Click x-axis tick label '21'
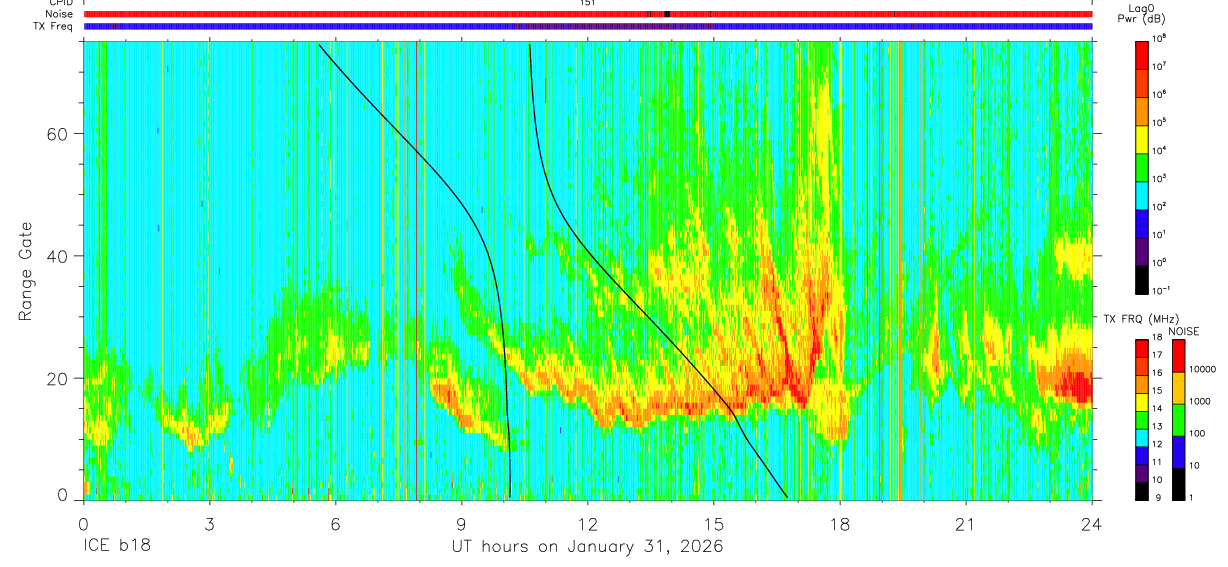Image resolution: width=1228 pixels, height=567 pixels. [x=966, y=524]
